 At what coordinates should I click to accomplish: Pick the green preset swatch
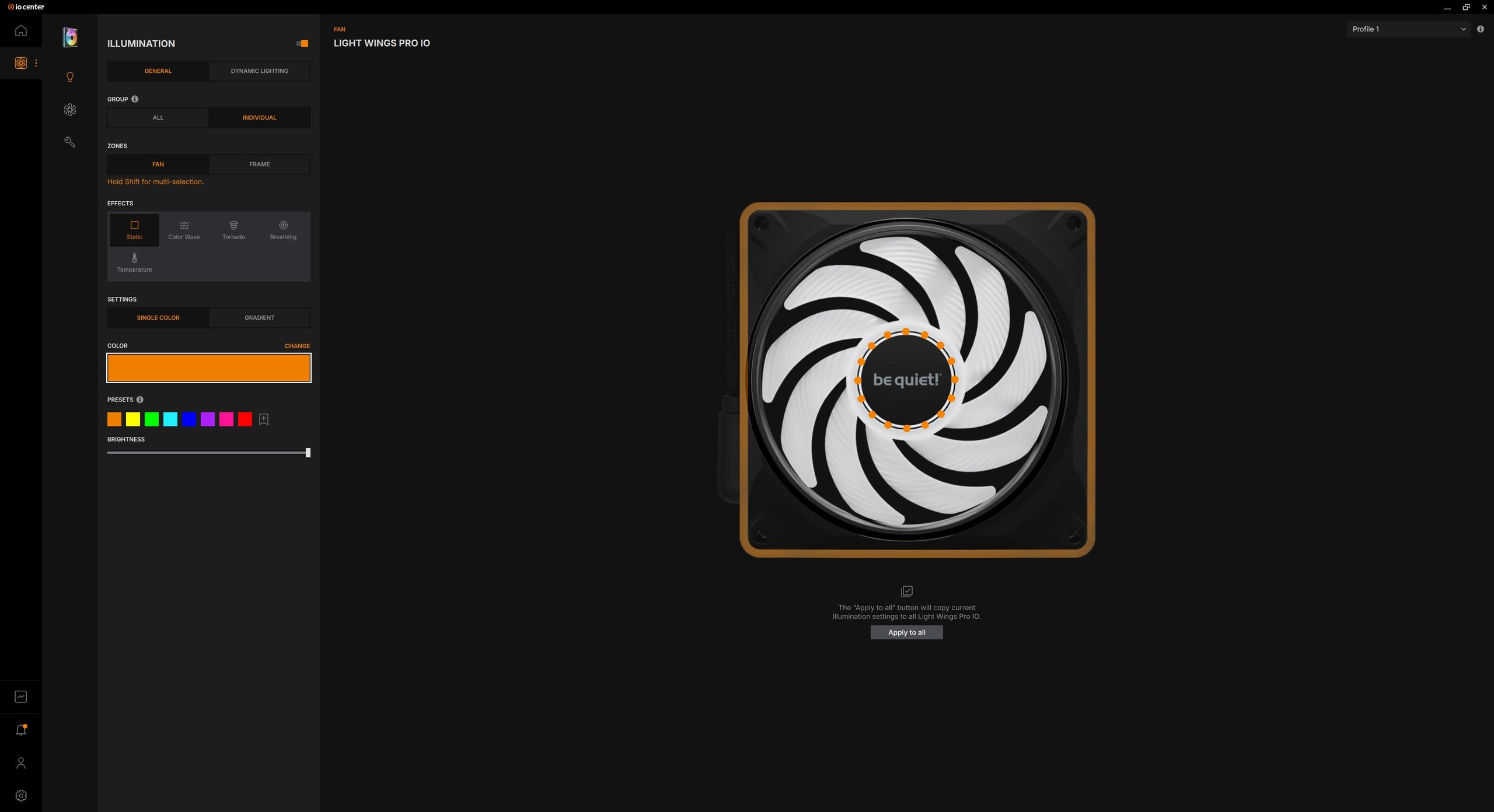152,419
